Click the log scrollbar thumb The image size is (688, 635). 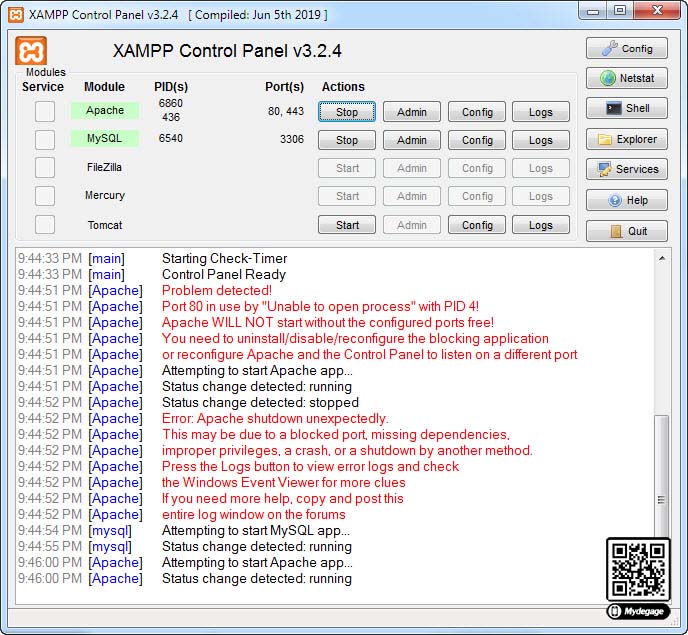(662, 476)
